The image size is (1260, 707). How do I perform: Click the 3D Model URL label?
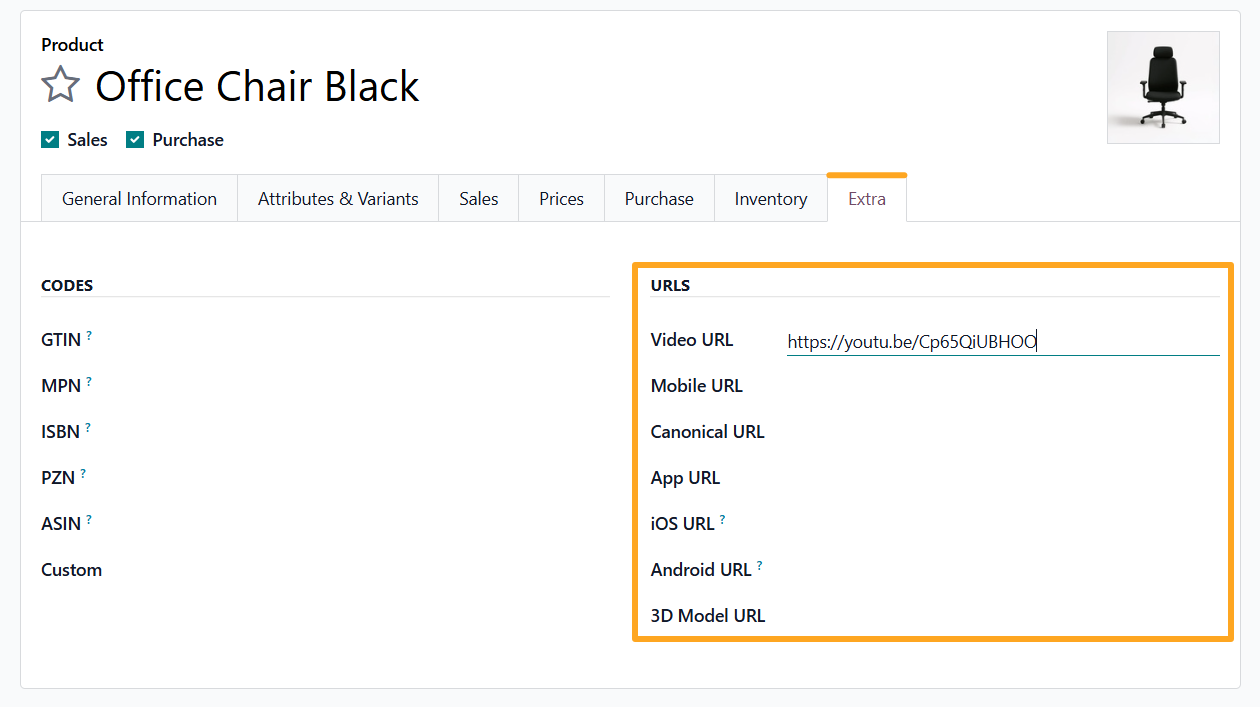pos(708,616)
